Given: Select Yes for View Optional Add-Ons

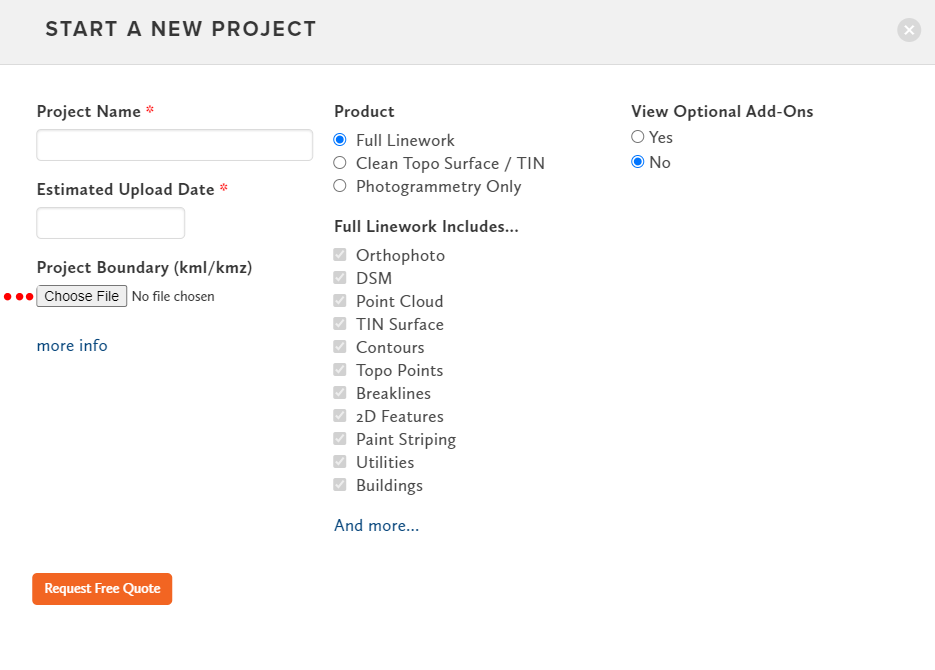Looking at the screenshot, I should click(x=638, y=137).
